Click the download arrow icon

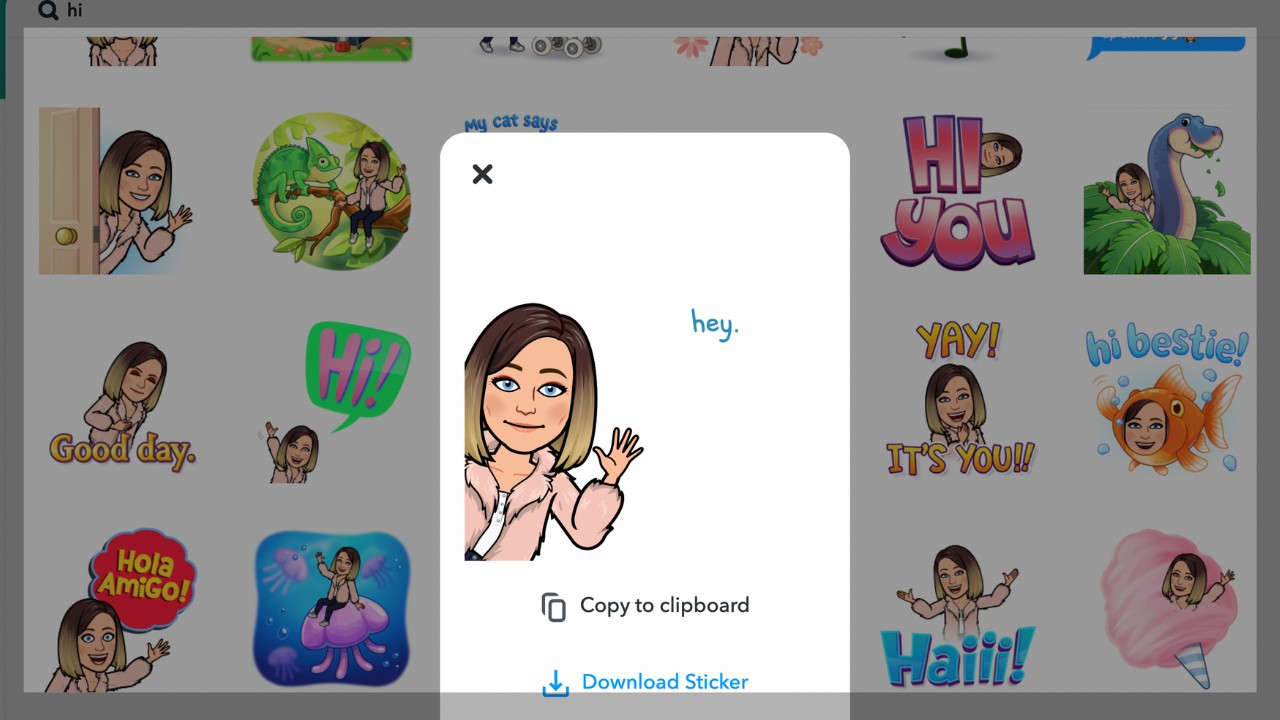[x=555, y=683]
